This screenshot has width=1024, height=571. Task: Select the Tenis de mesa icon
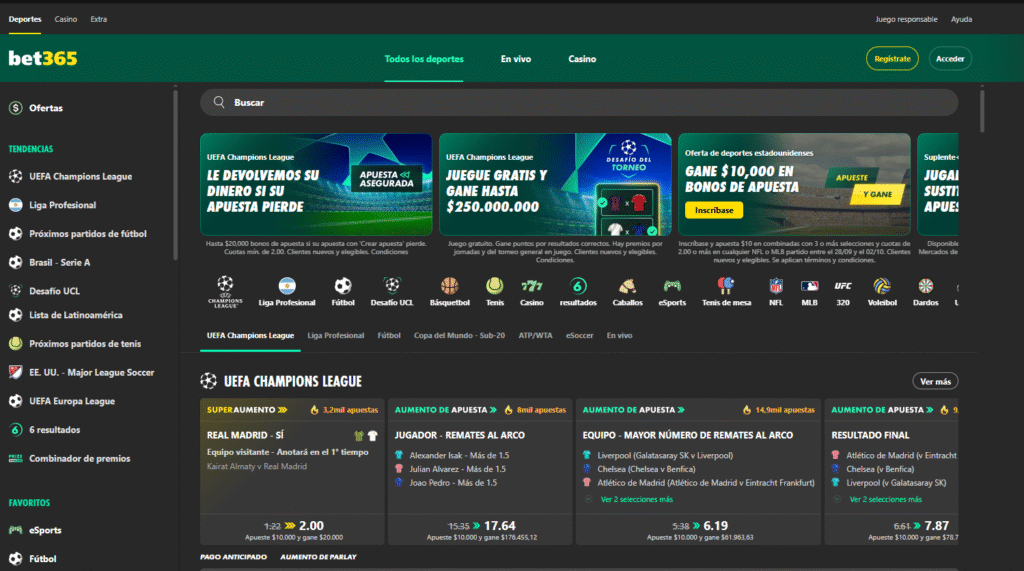pos(726,286)
